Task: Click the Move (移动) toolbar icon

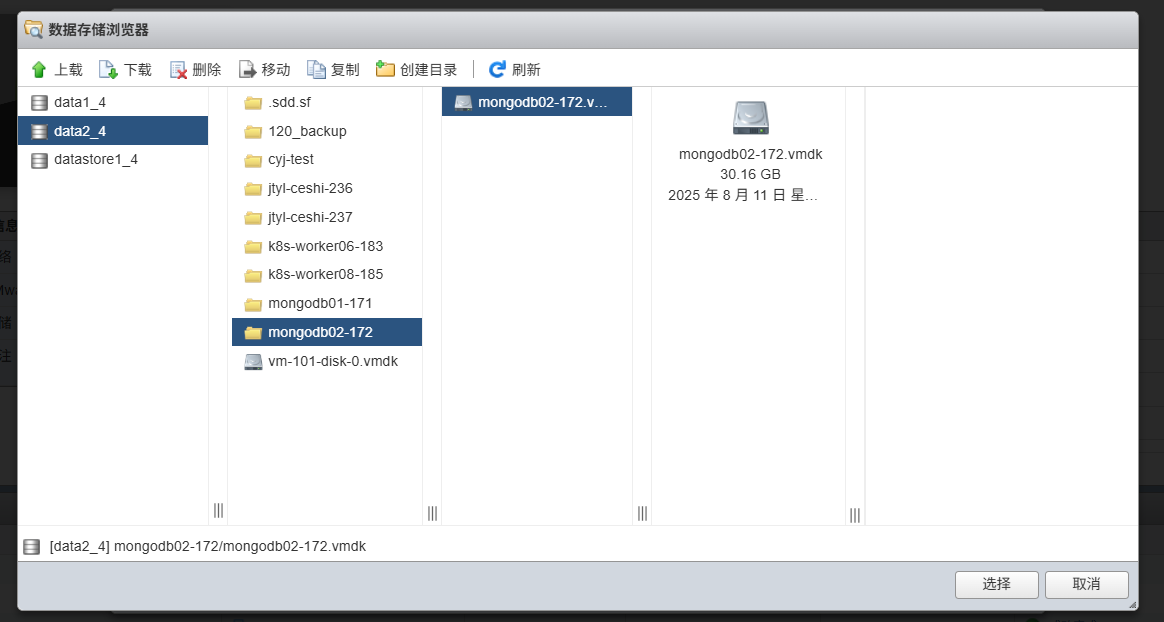Action: (247, 70)
